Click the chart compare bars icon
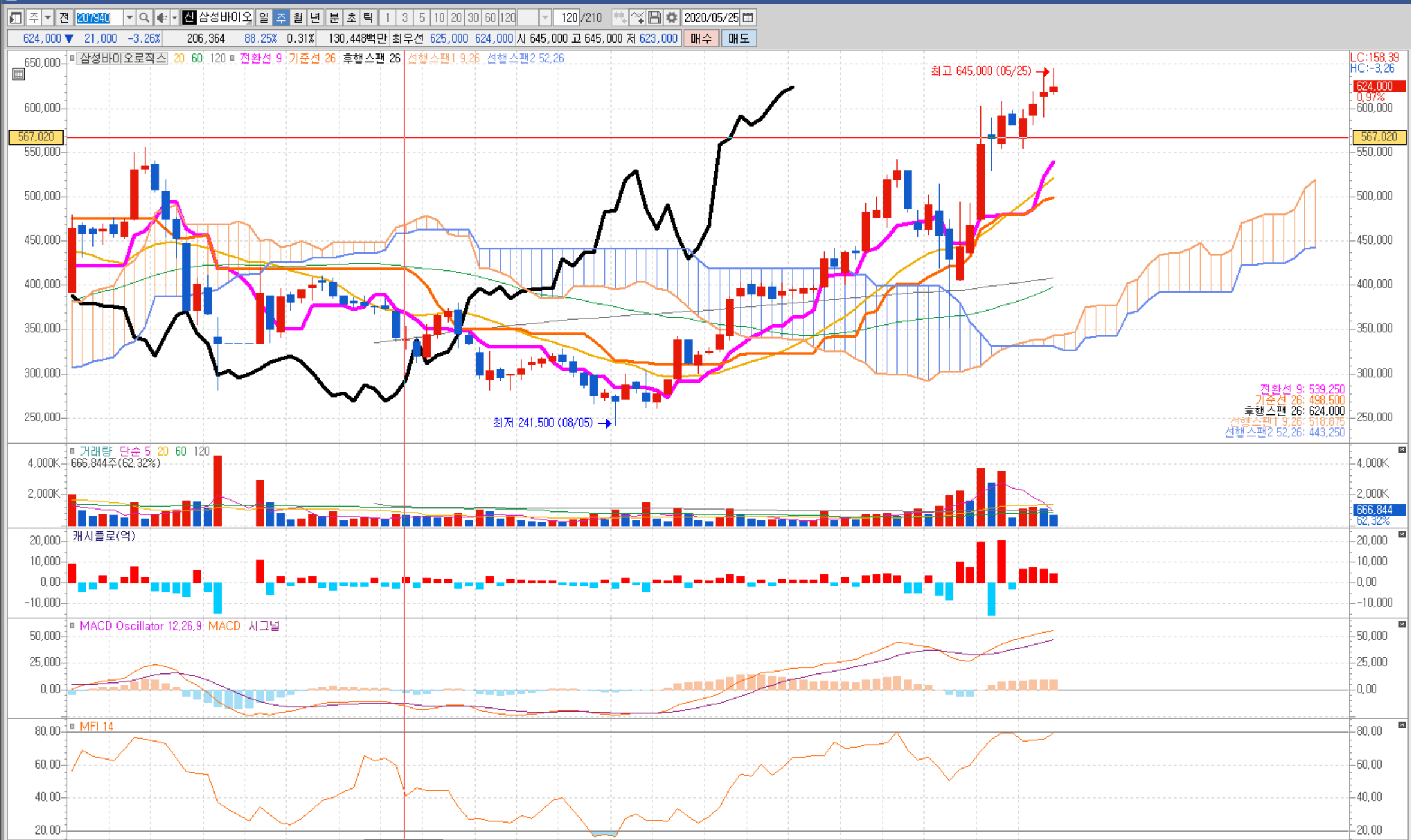 click(619, 18)
